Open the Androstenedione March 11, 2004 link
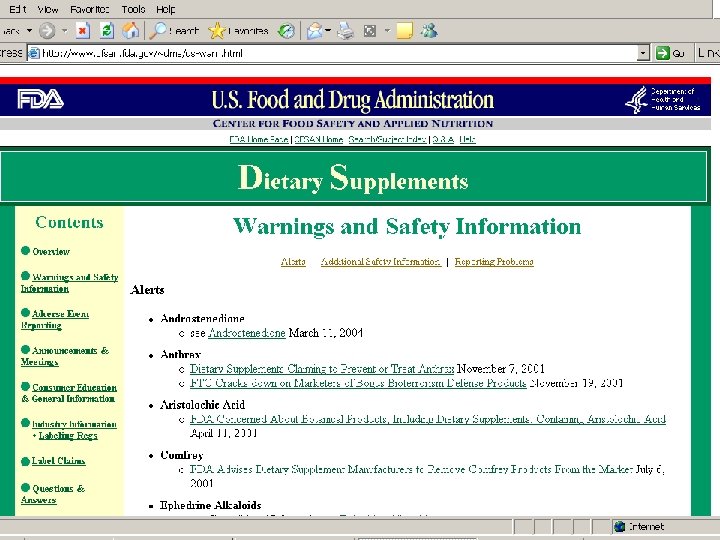The height and width of the screenshot is (540, 720). 247,332
